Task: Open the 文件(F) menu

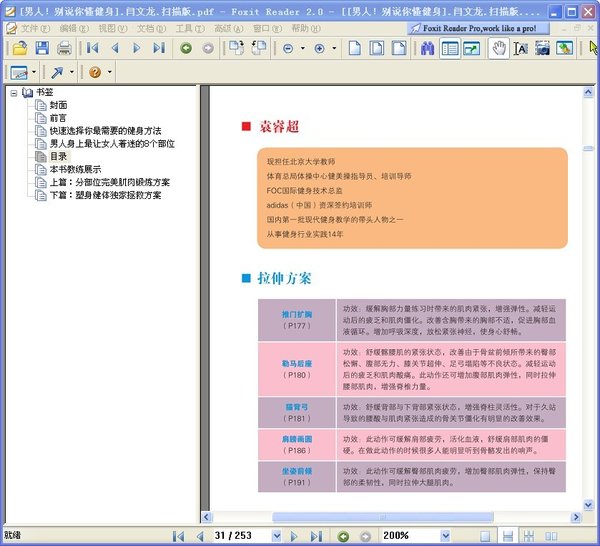Action: (x=35, y=28)
